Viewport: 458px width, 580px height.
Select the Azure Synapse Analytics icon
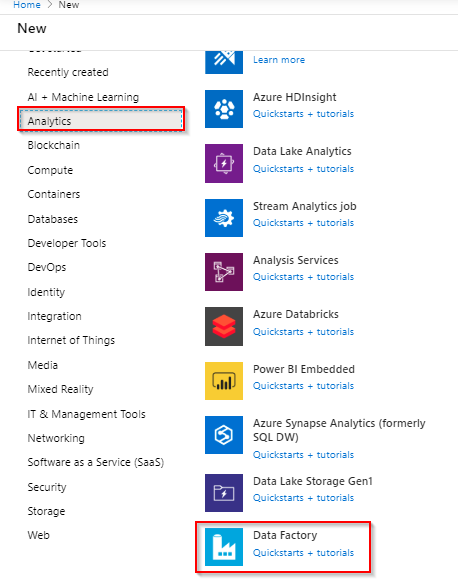(x=224, y=435)
